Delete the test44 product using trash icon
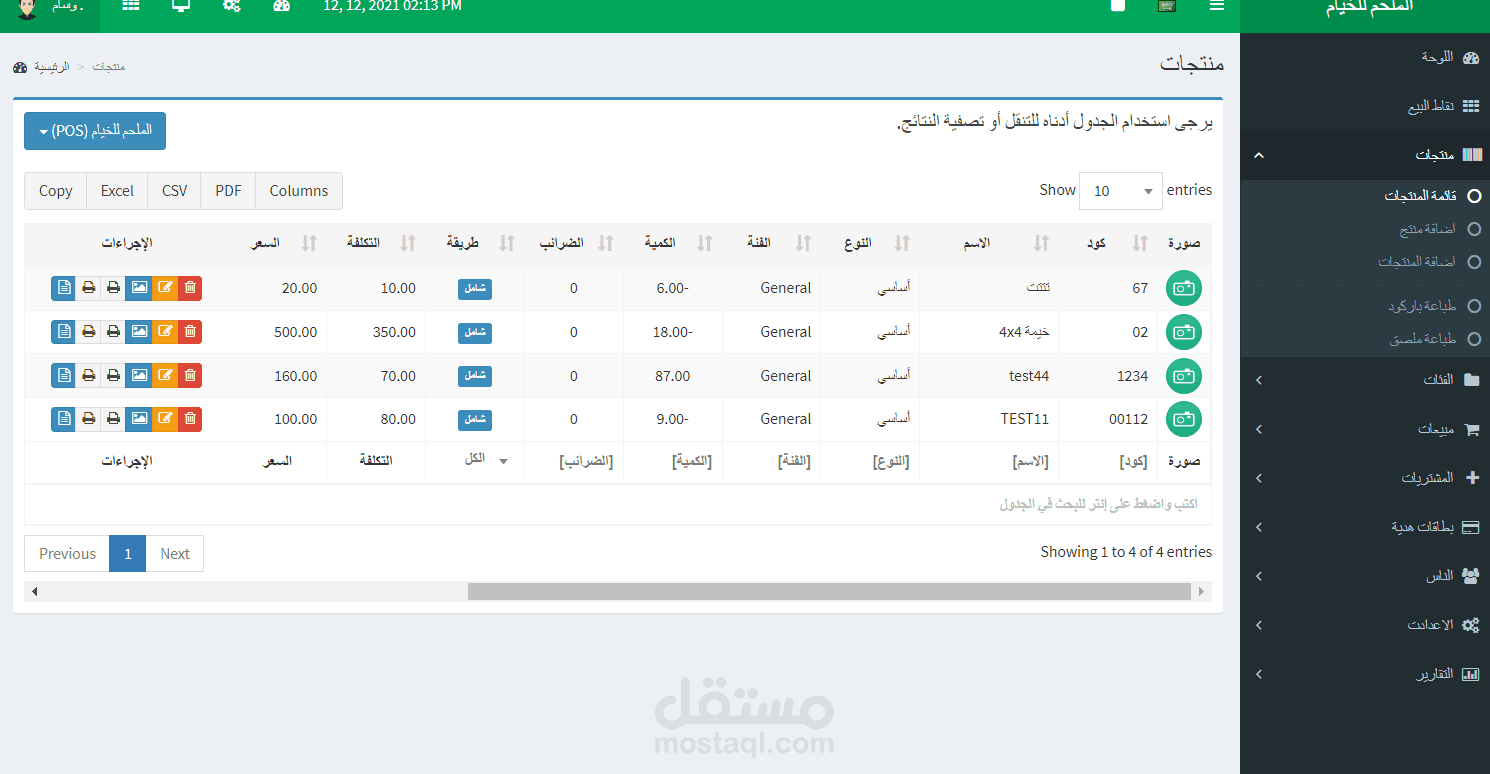The width and height of the screenshot is (1490, 774). coord(190,376)
